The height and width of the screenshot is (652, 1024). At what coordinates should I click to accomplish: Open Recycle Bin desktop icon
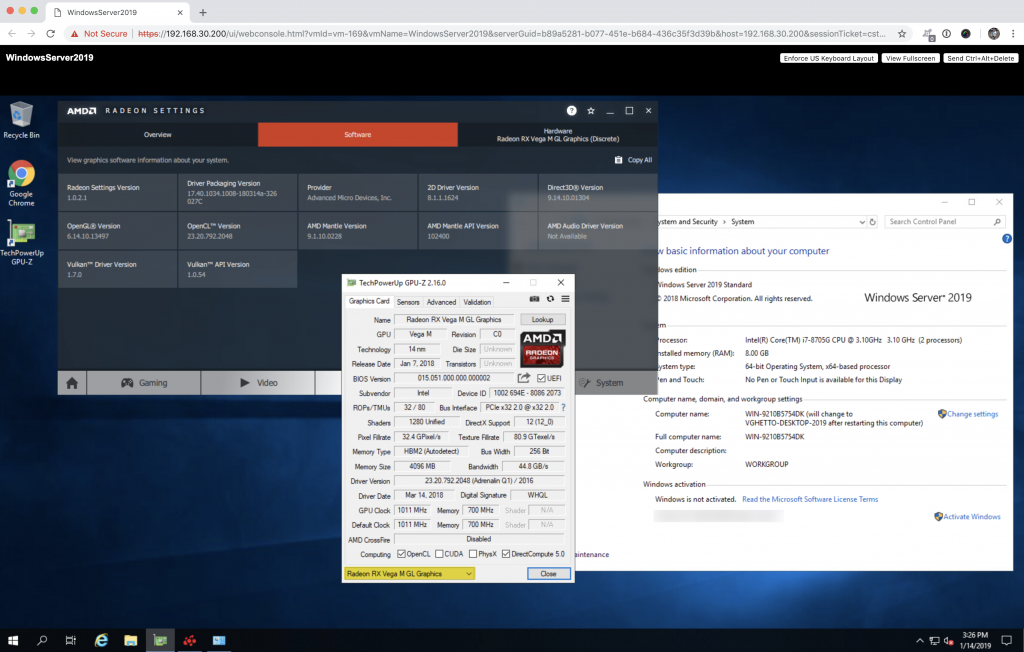click(x=21, y=120)
